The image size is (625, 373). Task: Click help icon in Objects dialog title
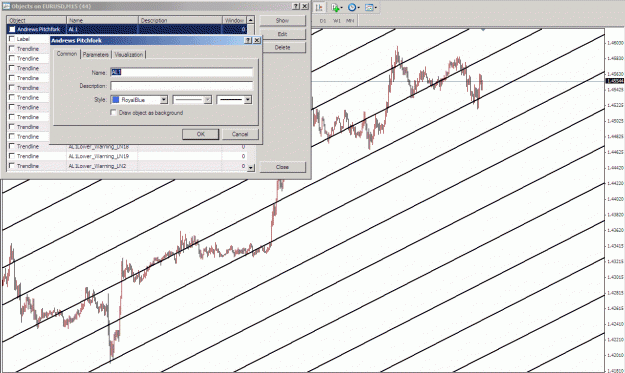tap(296, 6)
